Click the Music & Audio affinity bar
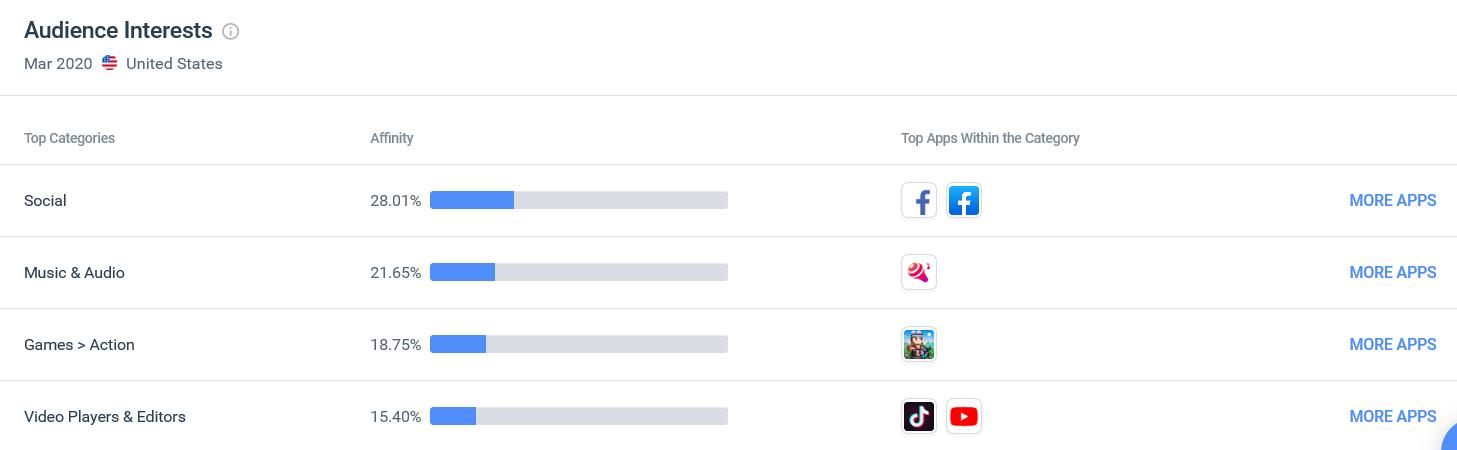 click(578, 272)
